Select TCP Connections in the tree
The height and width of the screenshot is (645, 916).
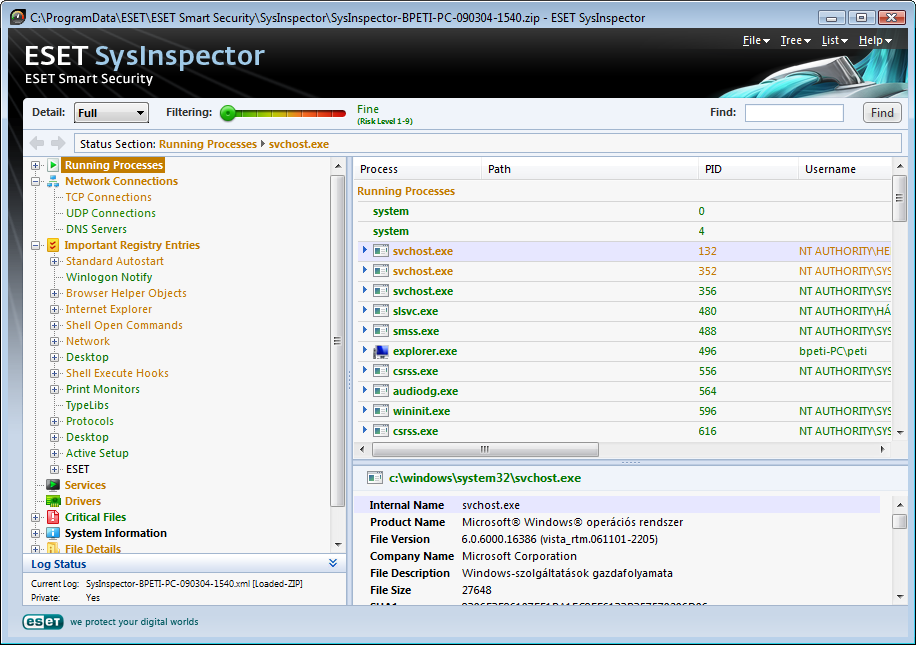click(x=109, y=197)
